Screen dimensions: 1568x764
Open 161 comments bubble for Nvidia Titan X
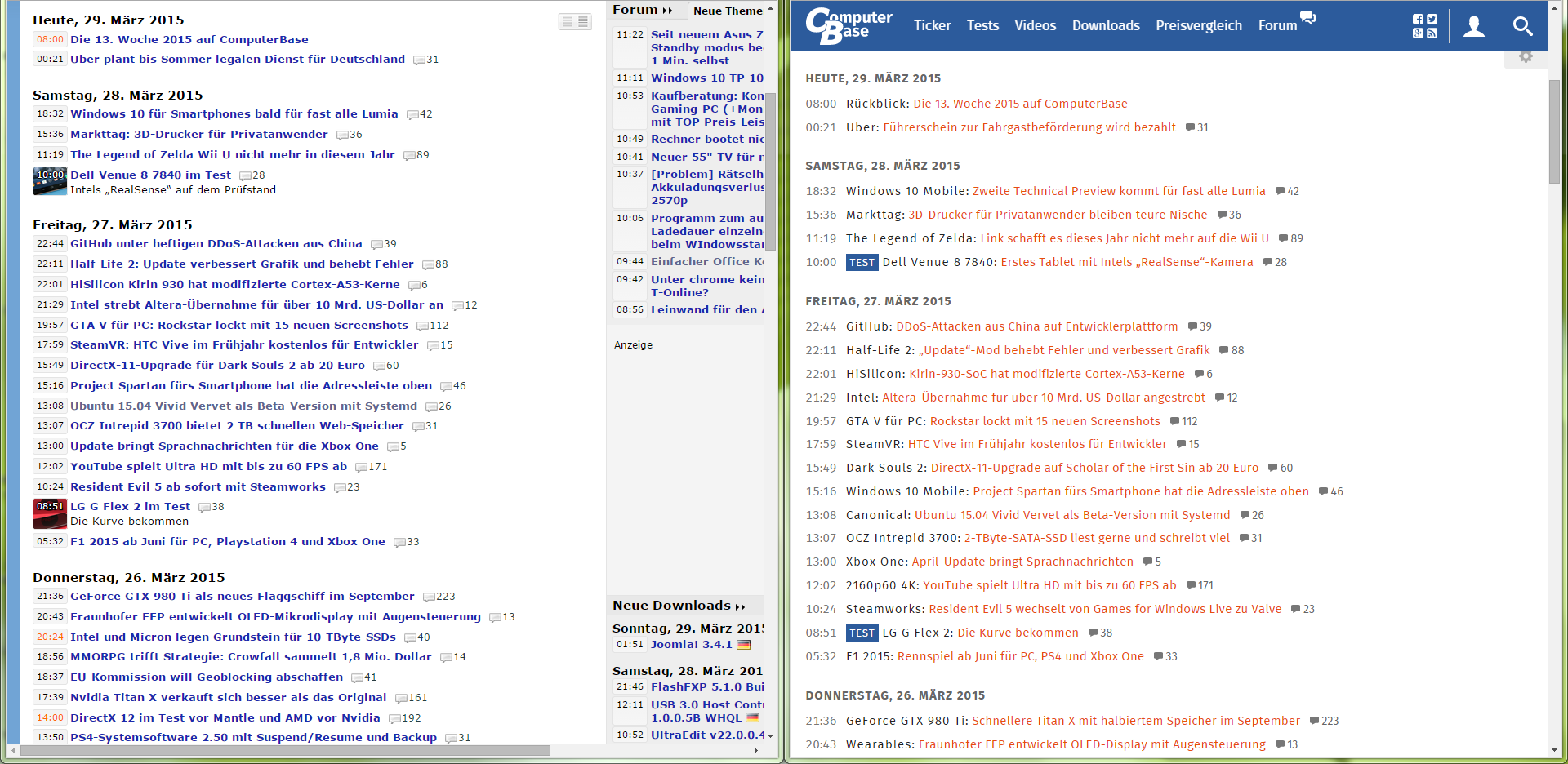[412, 698]
